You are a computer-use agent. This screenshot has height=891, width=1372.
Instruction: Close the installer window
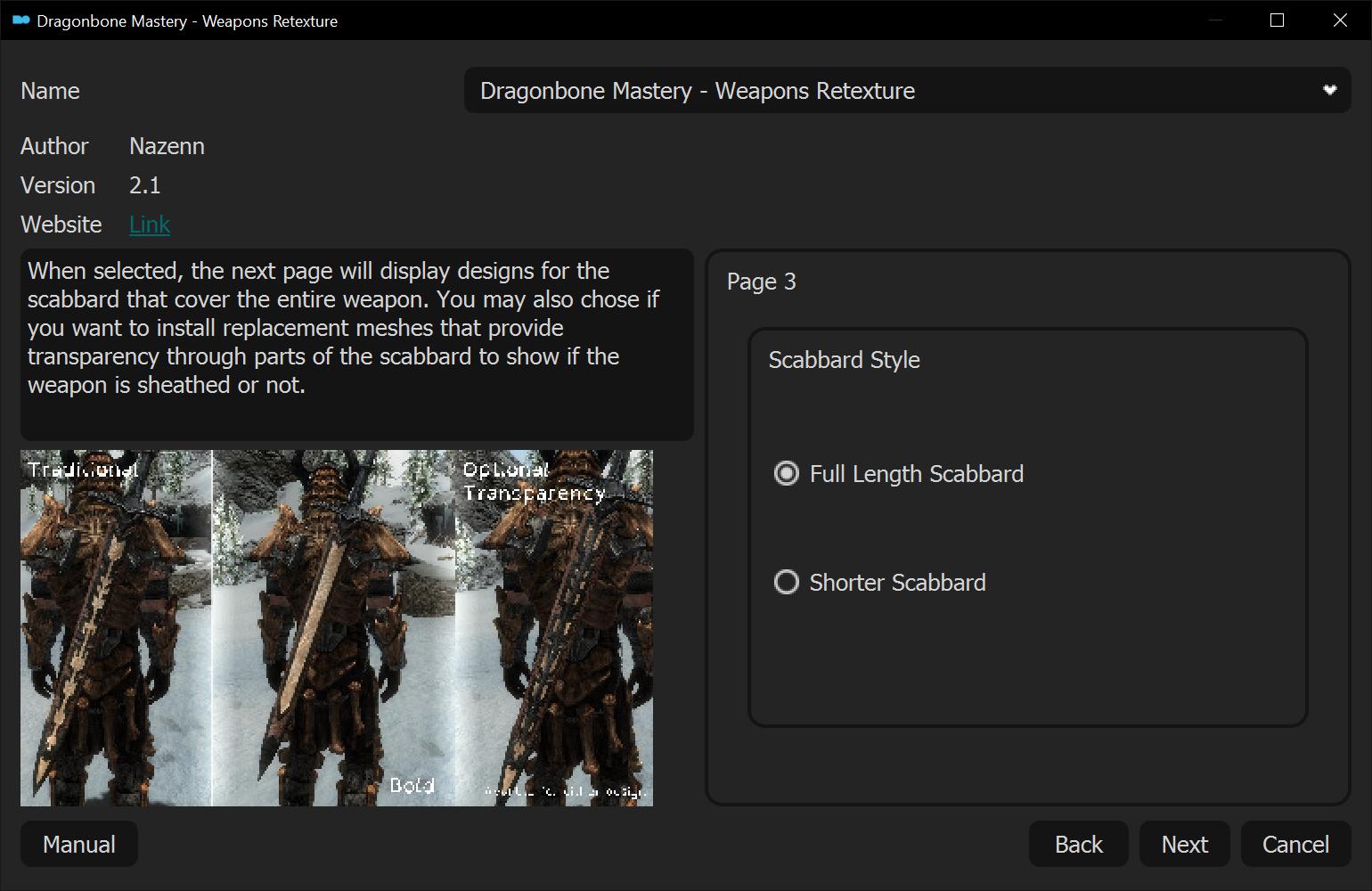coord(1340,20)
